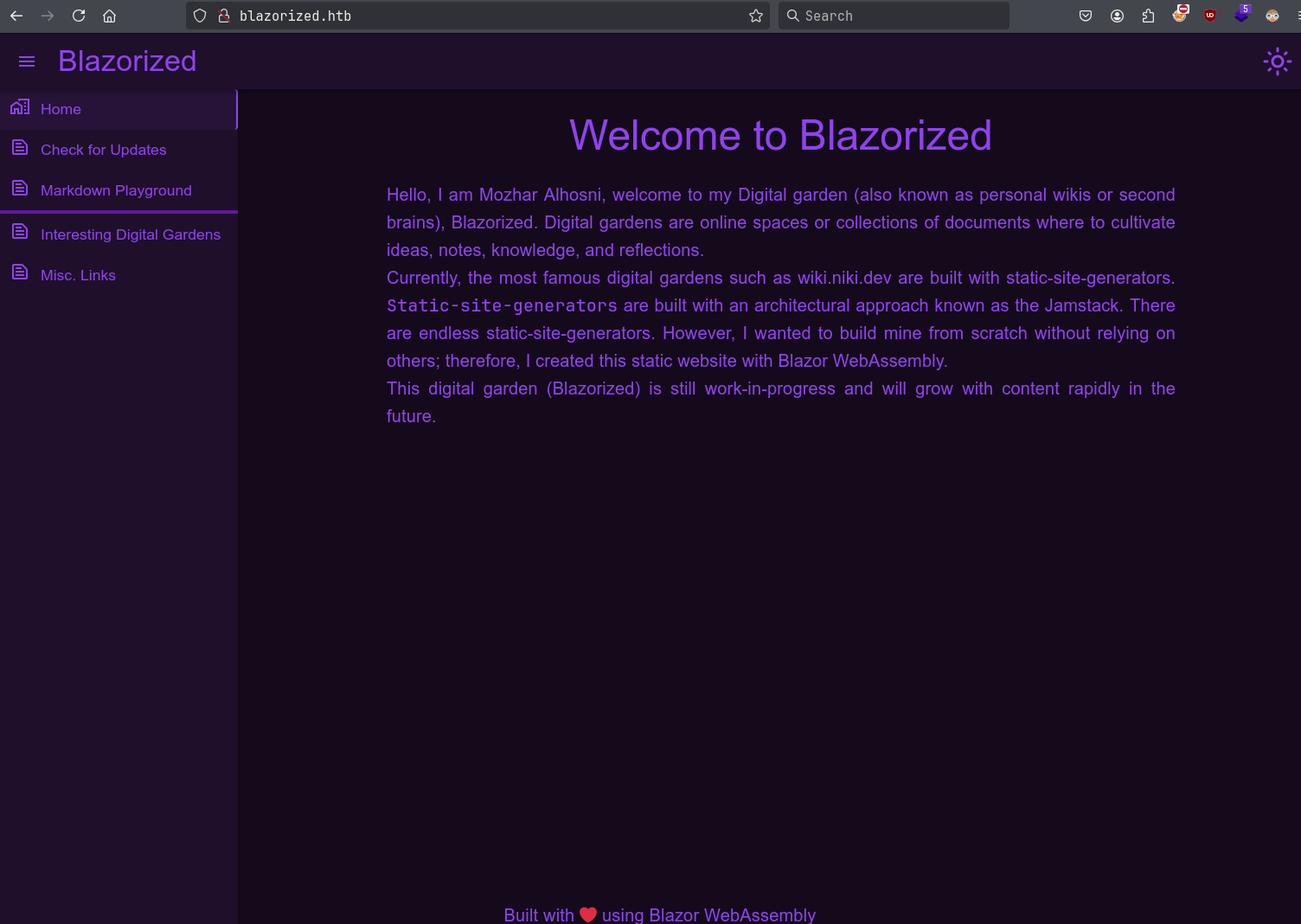Click the shield tracking protection icon
The height and width of the screenshot is (924, 1301).
[200, 16]
